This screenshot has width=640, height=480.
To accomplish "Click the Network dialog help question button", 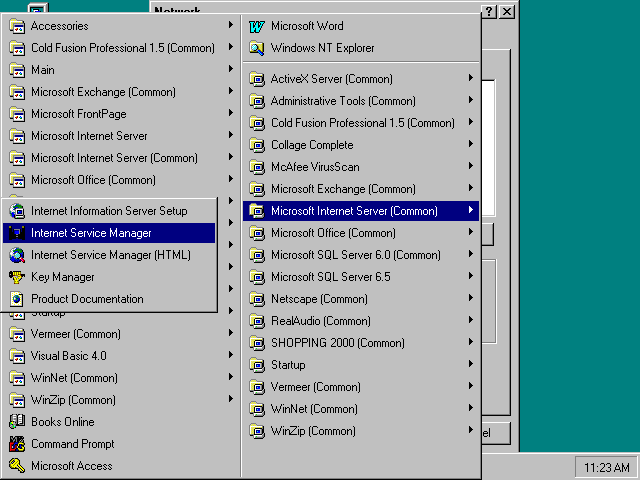I will tap(489, 12).
